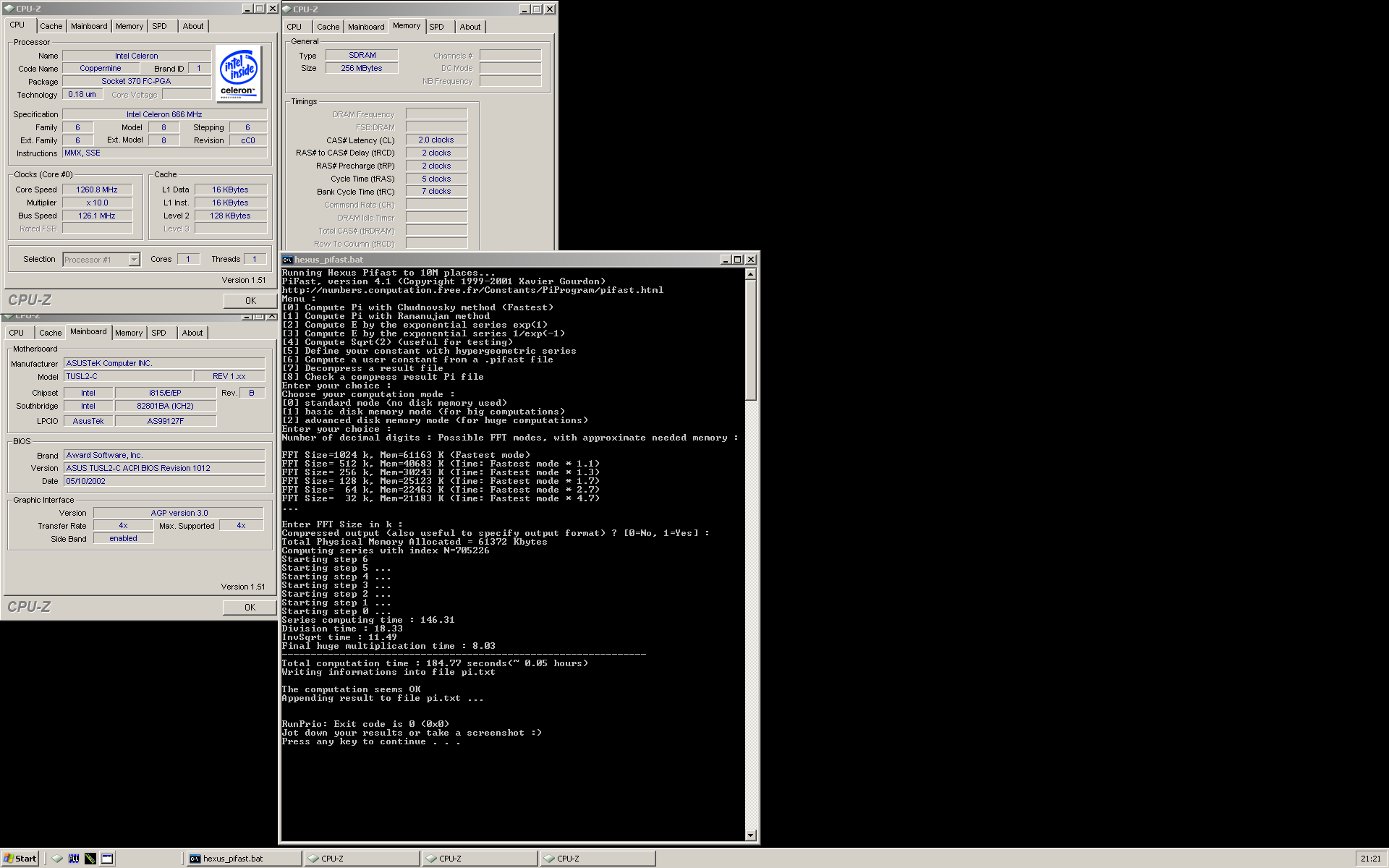Click the console vertical scrollbar thumb
The height and width of the screenshot is (868, 1389).
[751, 340]
